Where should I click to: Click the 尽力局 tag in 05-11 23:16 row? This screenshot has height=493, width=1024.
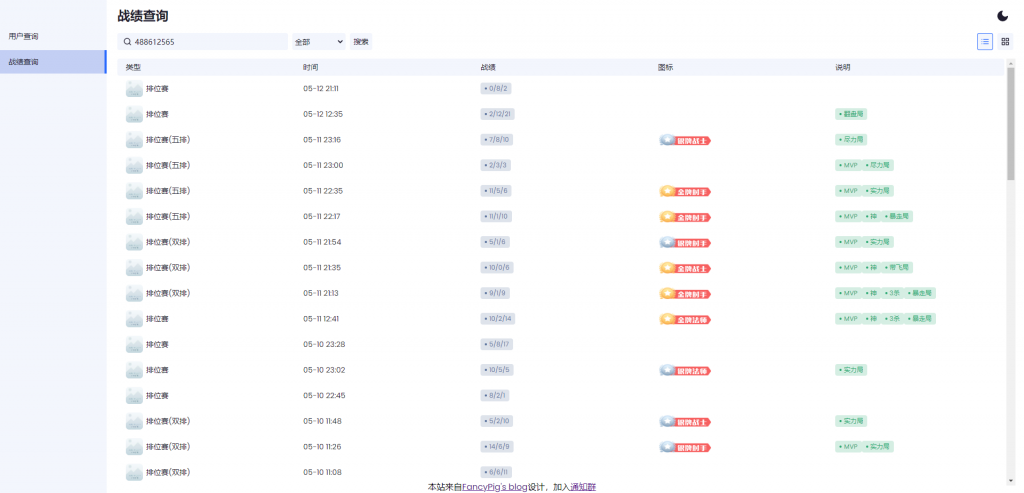tap(851, 140)
